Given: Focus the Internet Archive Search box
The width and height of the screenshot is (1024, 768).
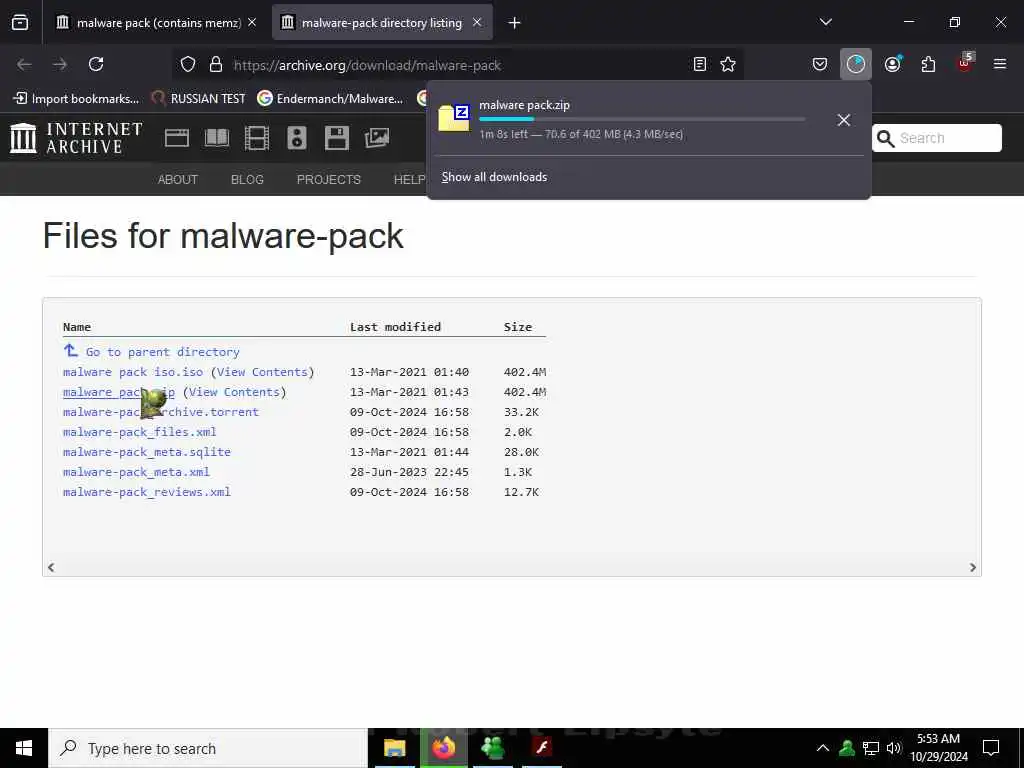Looking at the screenshot, I should click(x=936, y=138).
